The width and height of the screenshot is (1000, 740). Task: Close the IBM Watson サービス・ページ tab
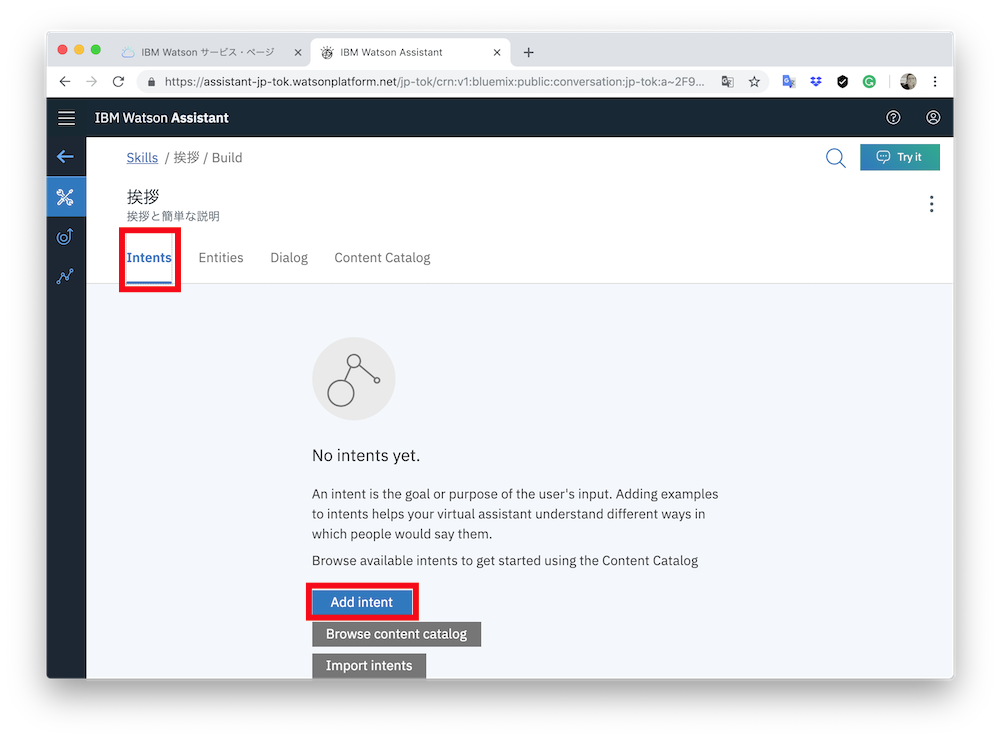coord(298,52)
